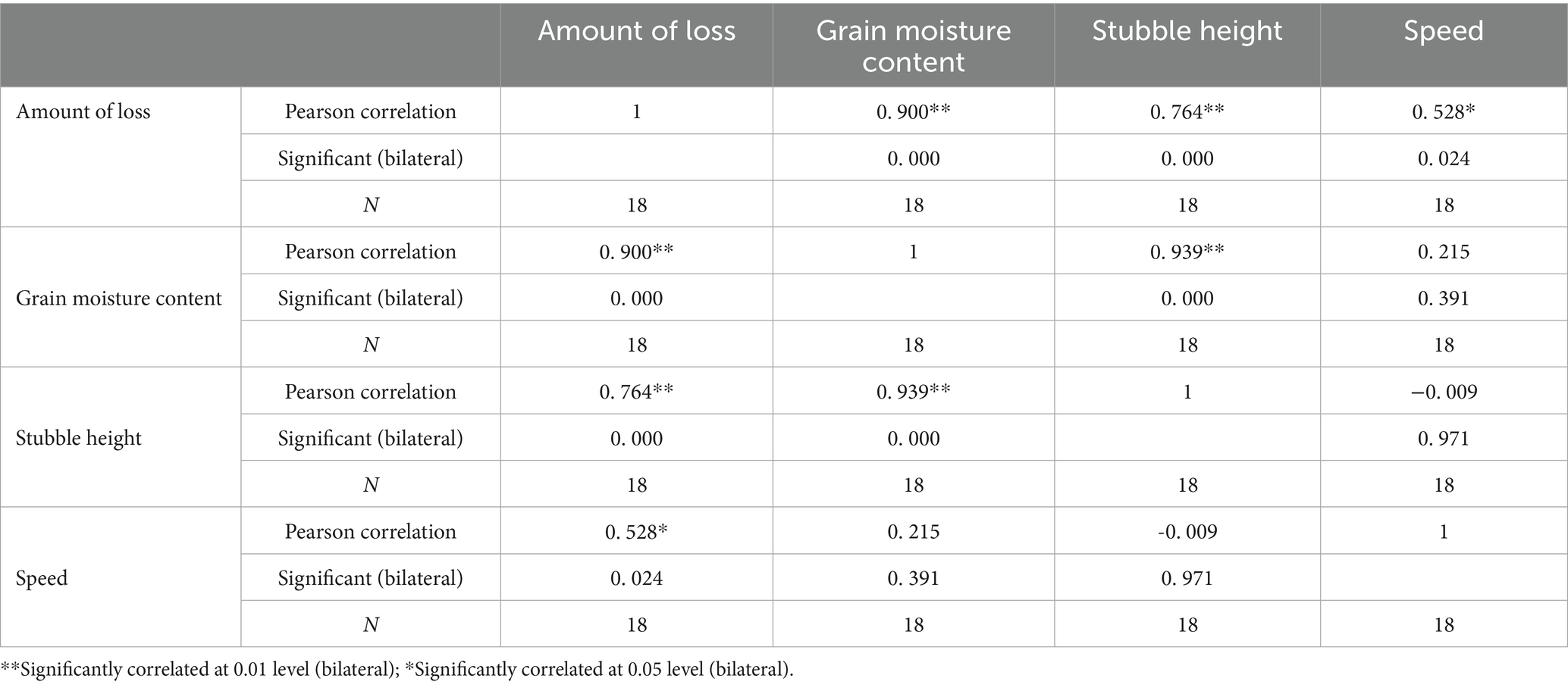Click 0.939** in the Stubble height column

(x=1187, y=252)
